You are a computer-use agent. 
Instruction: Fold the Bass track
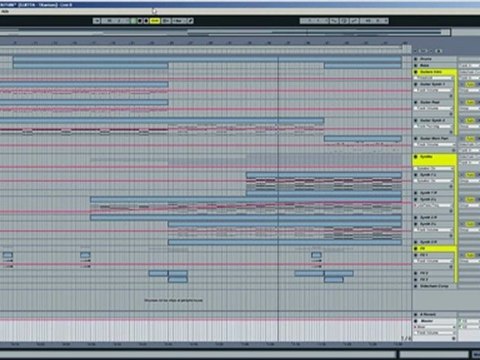point(416,65)
